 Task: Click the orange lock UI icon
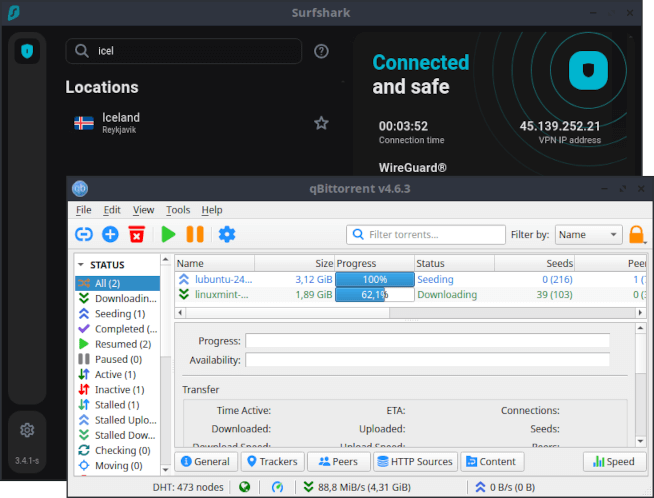point(636,234)
